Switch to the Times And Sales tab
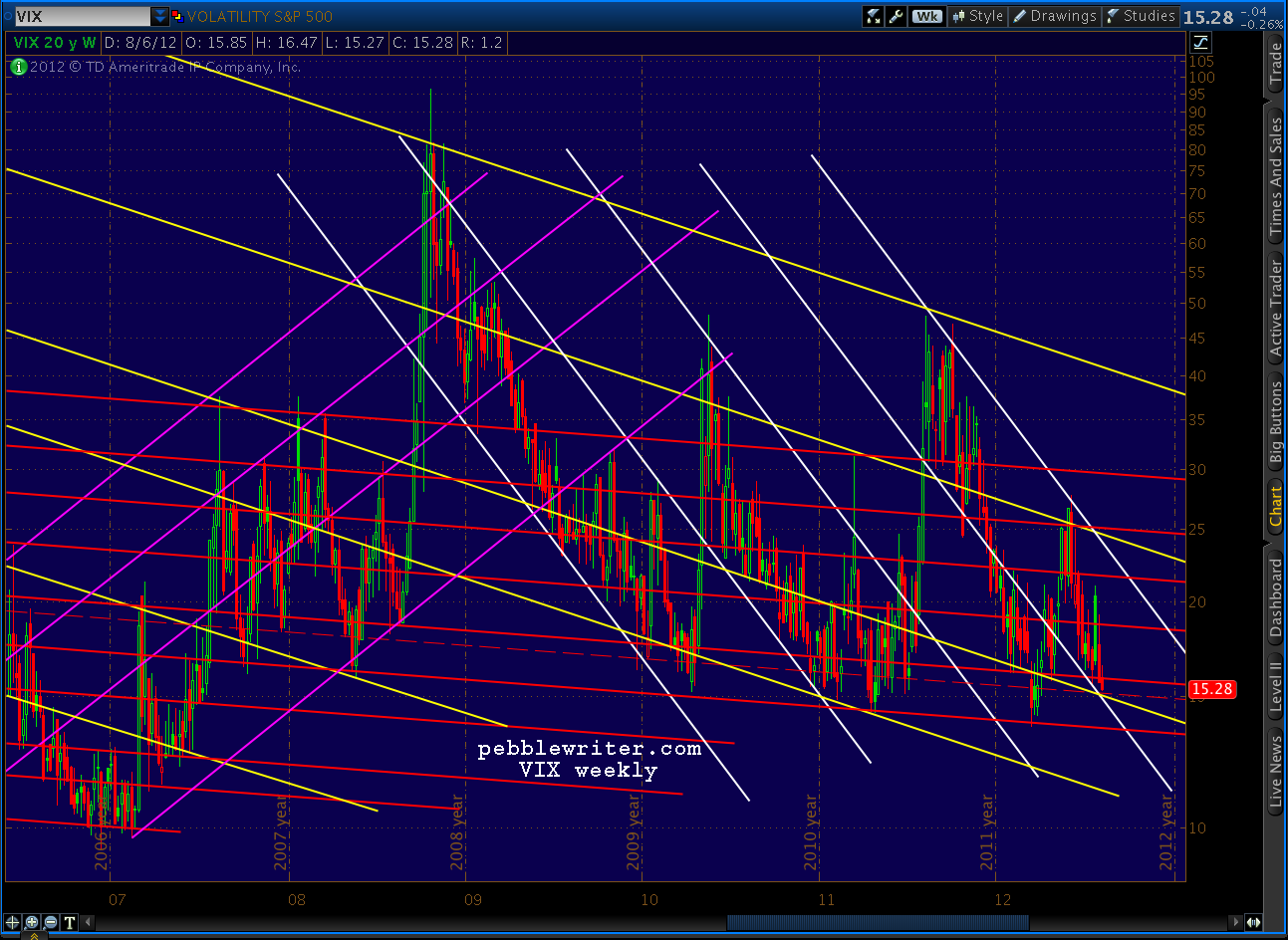1288x940 pixels. [x=1275, y=177]
